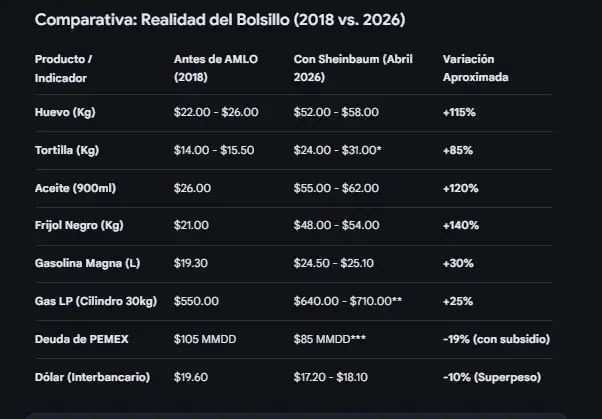Click the 'Huevo (Kg)' row label
The width and height of the screenshot is (602, 419).
[x=65, y=112]
